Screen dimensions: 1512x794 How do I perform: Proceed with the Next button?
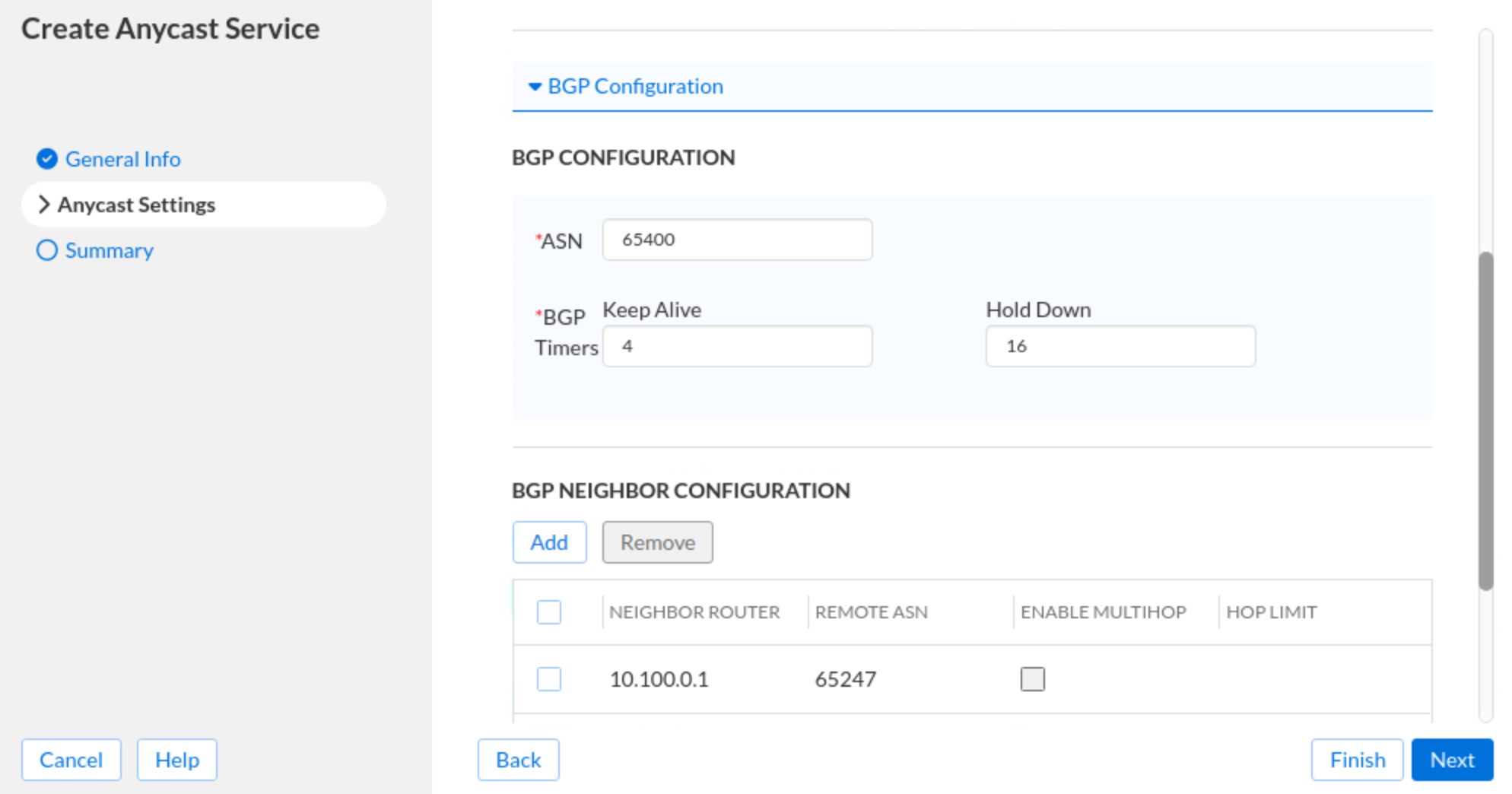pos(1451,760)
